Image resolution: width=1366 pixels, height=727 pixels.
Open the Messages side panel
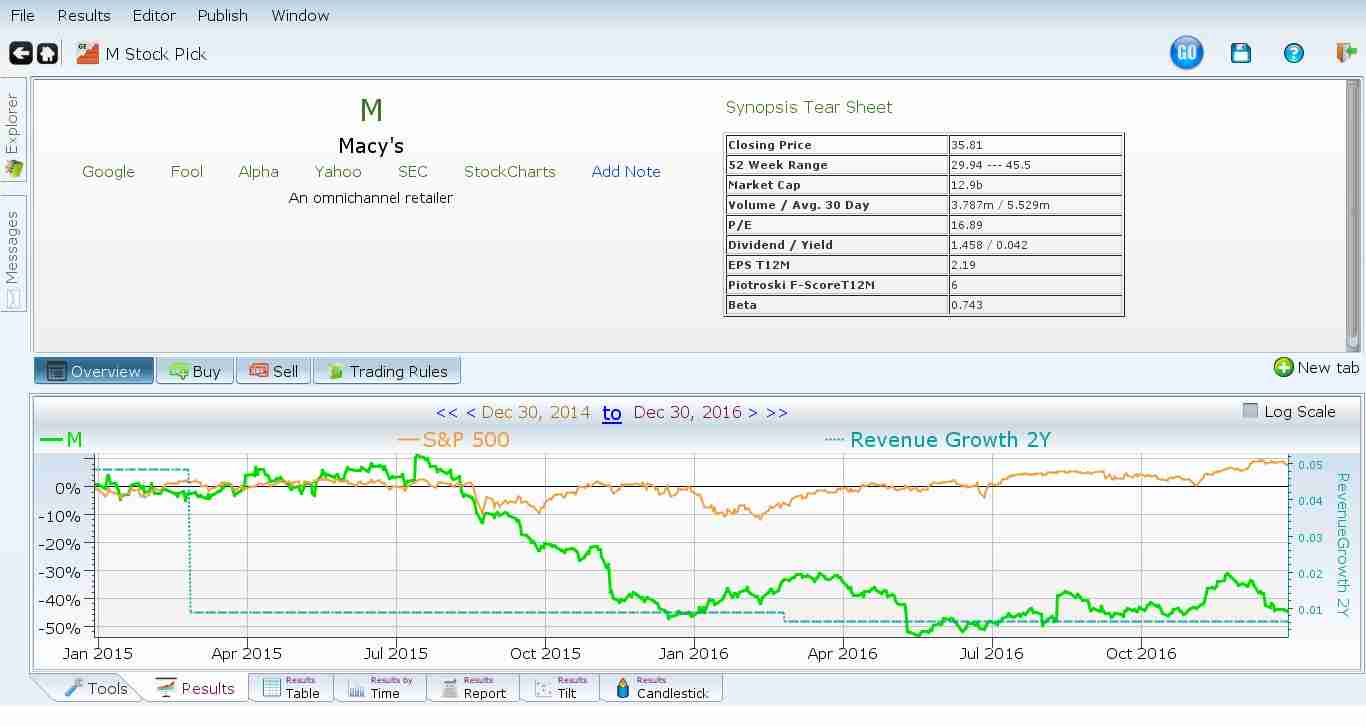coord(13,254)
